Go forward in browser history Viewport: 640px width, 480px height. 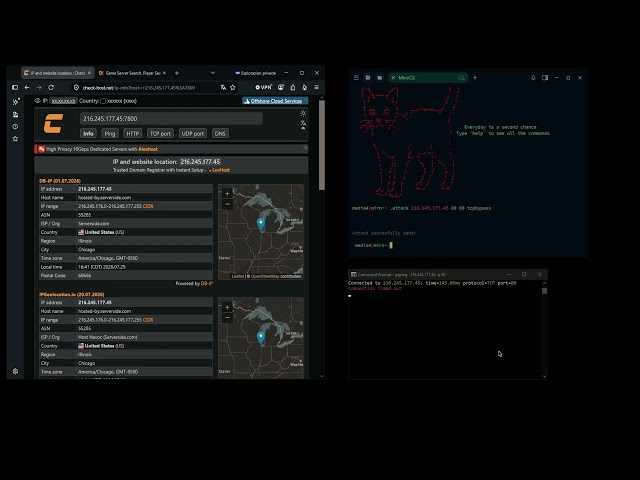tap(39, 87)
